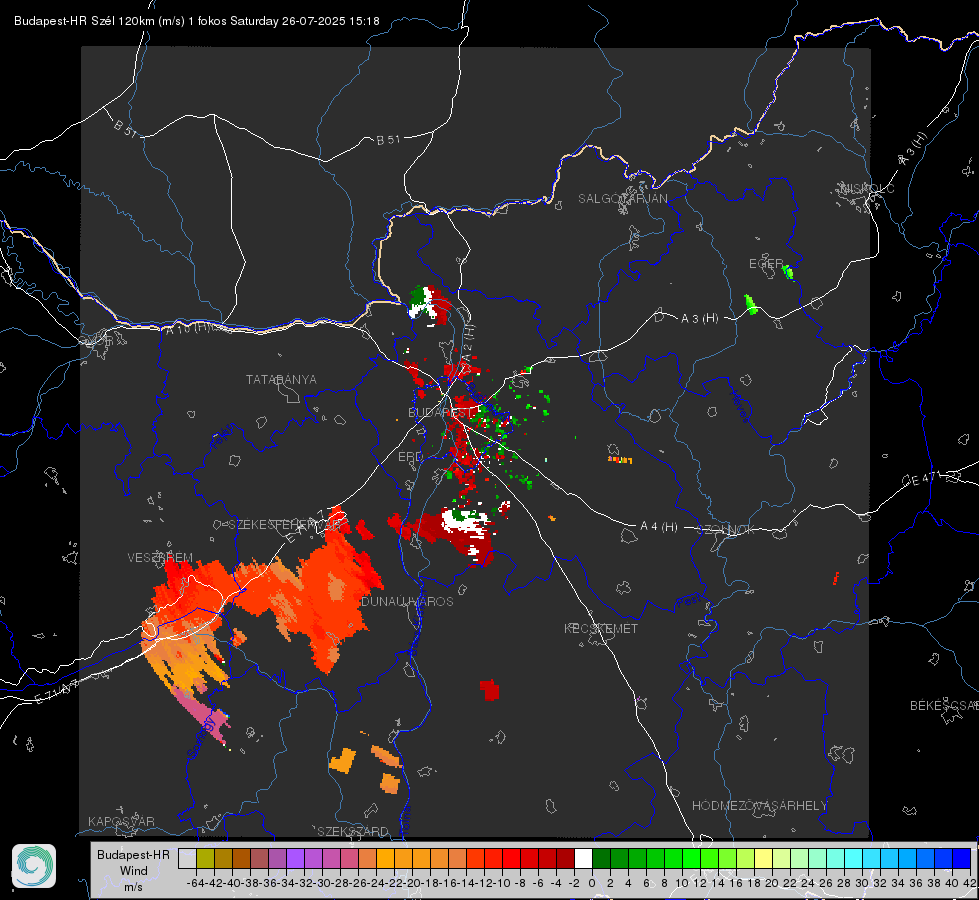
Task: Click the SALGÓTARJÁN city label
Action: (x=622, y=199)
